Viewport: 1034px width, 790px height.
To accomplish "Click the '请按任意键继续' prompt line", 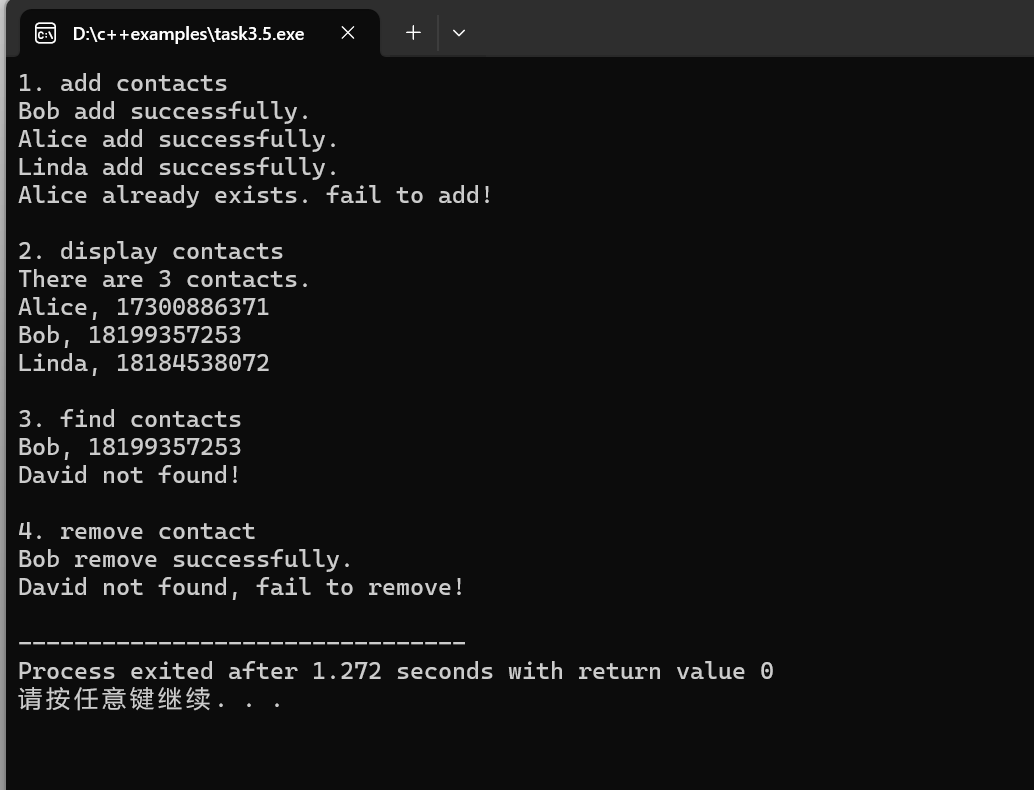I will [150, 699].
